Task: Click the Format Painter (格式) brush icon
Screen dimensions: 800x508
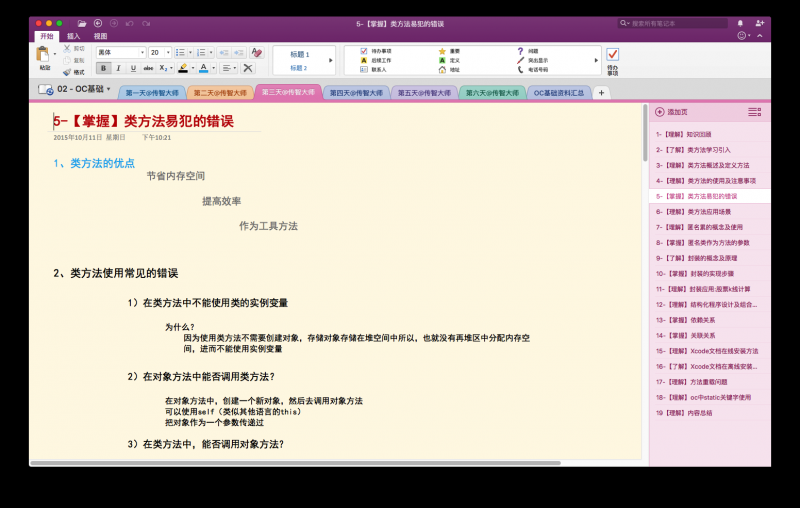Action: (x=67, y=72)
